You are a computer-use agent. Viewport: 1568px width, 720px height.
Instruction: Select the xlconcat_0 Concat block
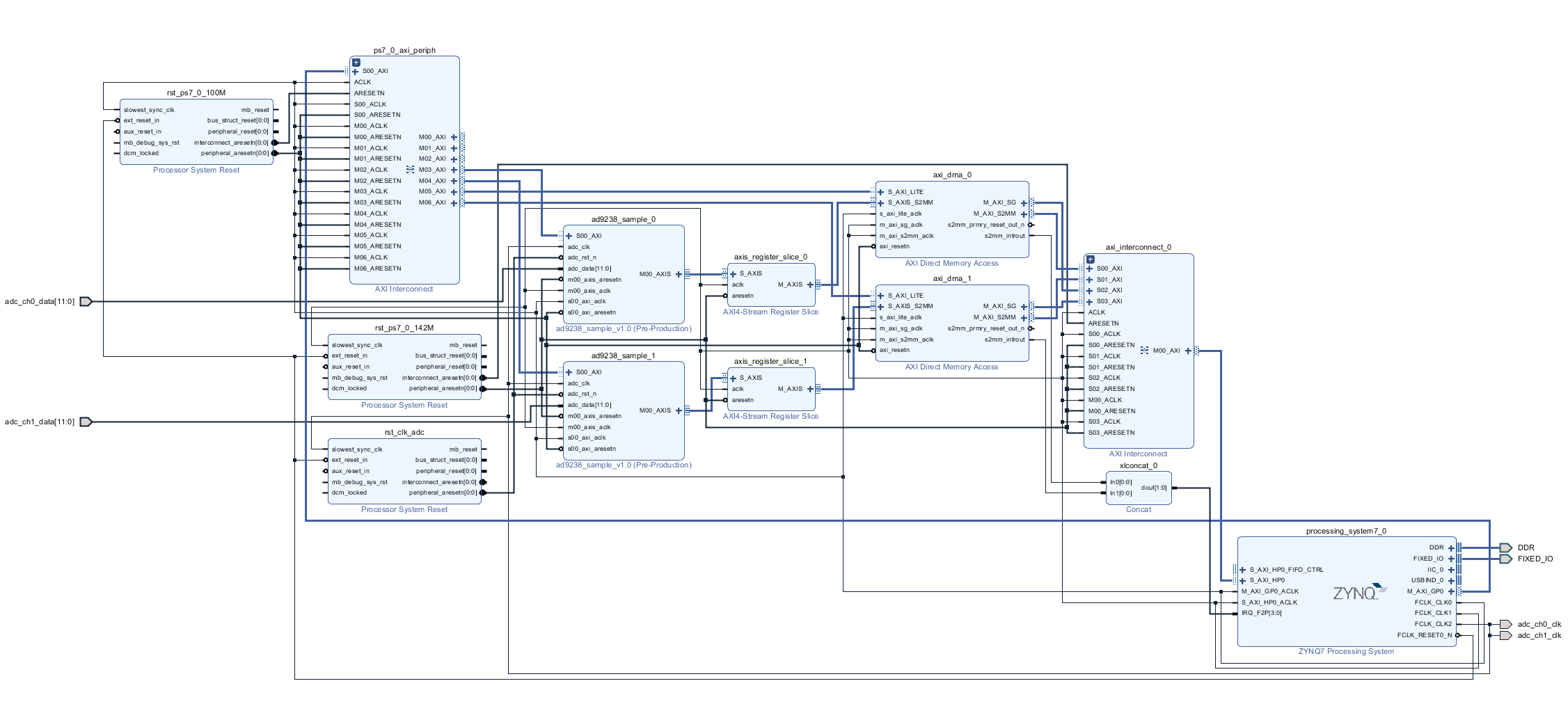tap(1139, 488)
